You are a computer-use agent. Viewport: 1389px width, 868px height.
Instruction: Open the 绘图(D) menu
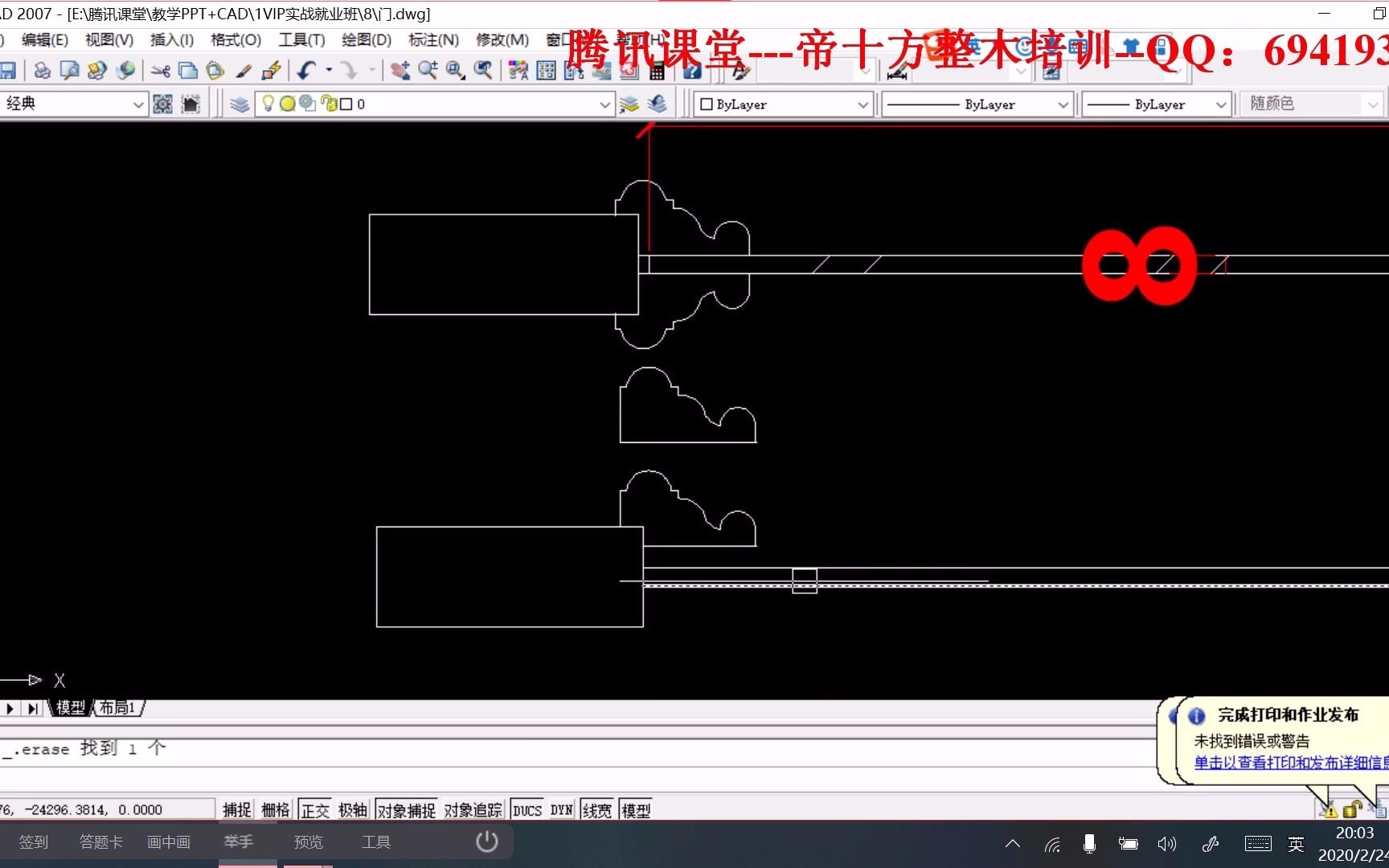(x=367, y=39)
